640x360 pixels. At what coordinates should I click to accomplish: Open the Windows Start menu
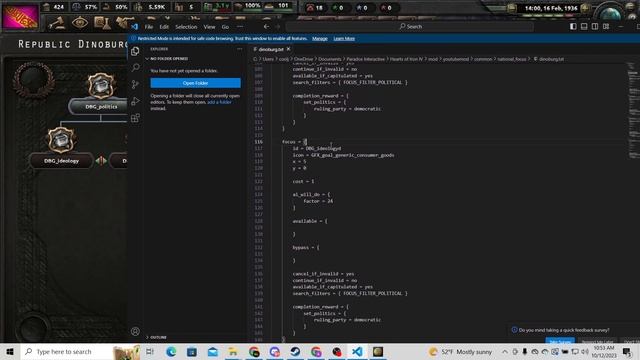(10, 351)
